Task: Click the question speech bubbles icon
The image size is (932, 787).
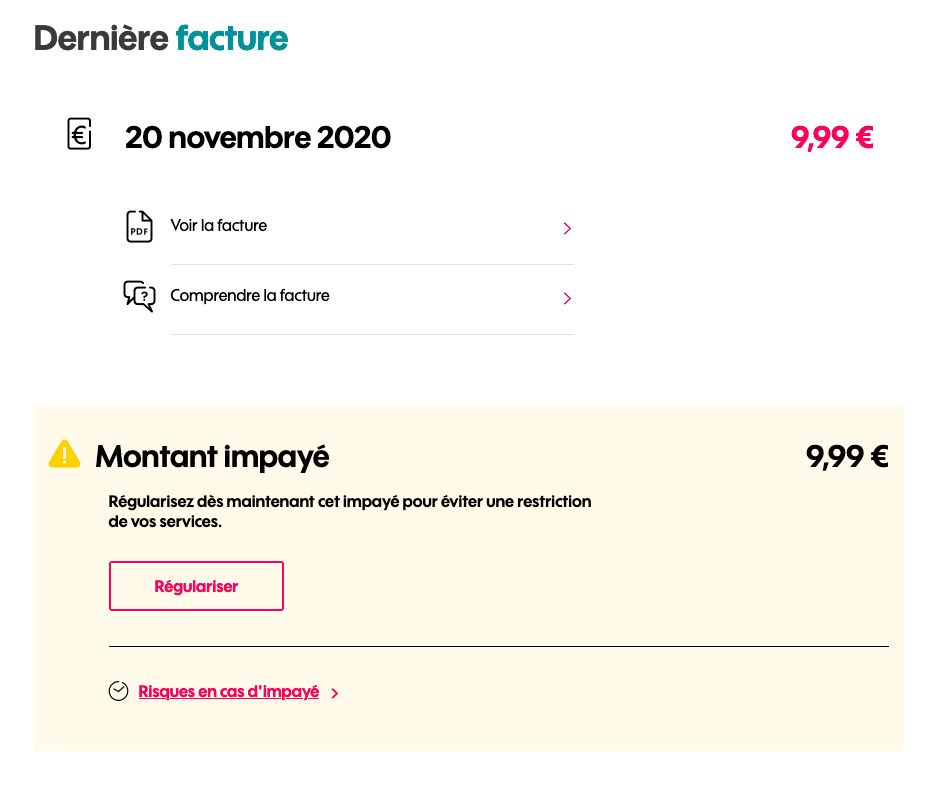Action: tap(139, 296)
